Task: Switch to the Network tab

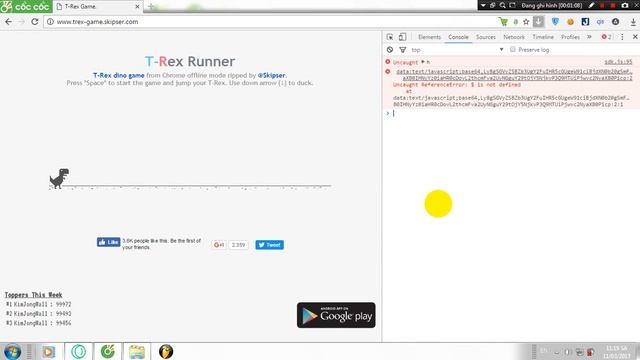Action: pyautogui.click(x=514, y=37)
